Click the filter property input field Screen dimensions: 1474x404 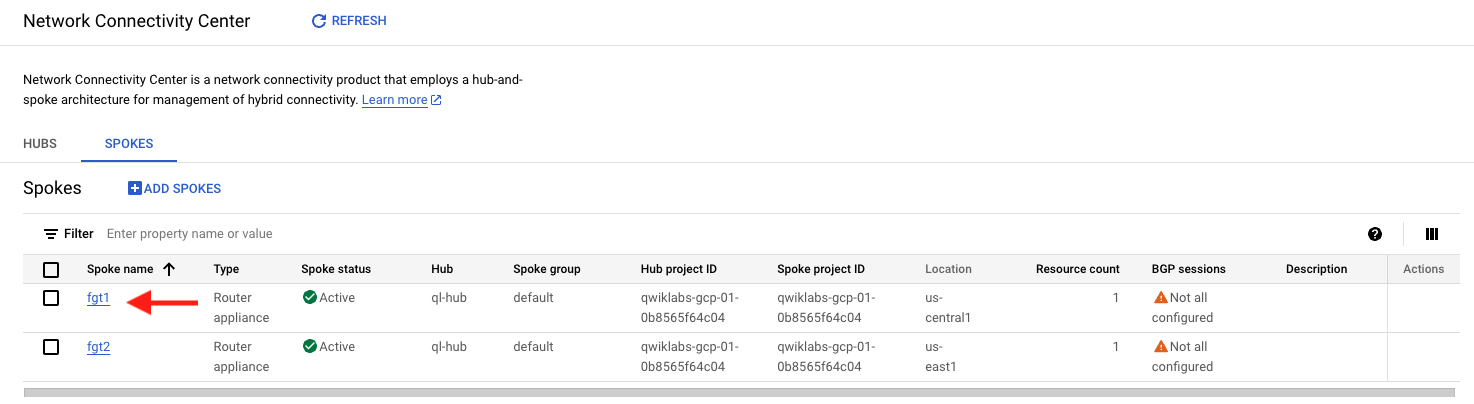(700, 234)
